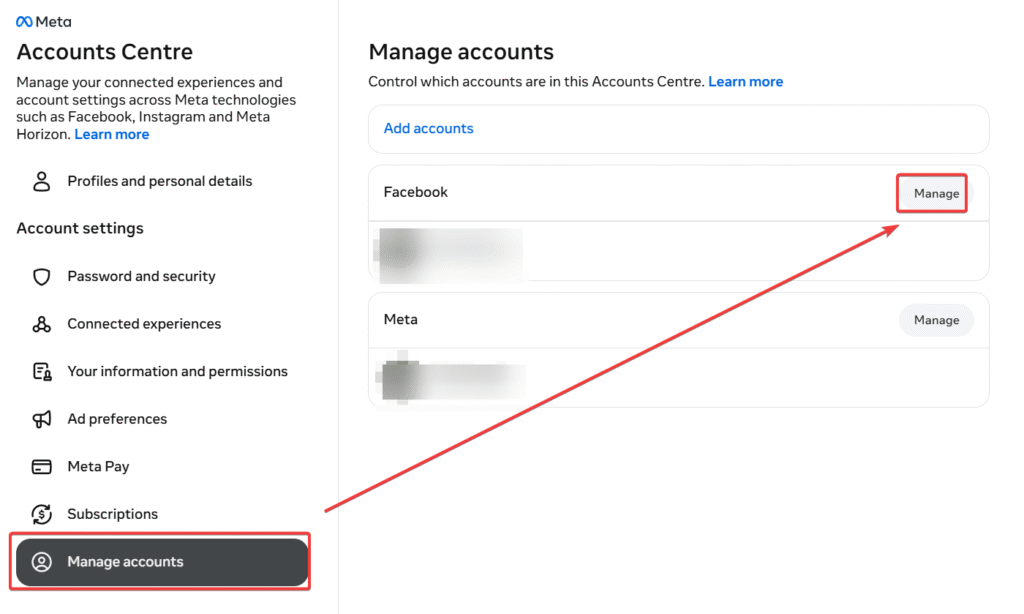This screenshot has width=1024, height=614.
Task: Click the Facebook section title
Action: (x=415, y=192)
